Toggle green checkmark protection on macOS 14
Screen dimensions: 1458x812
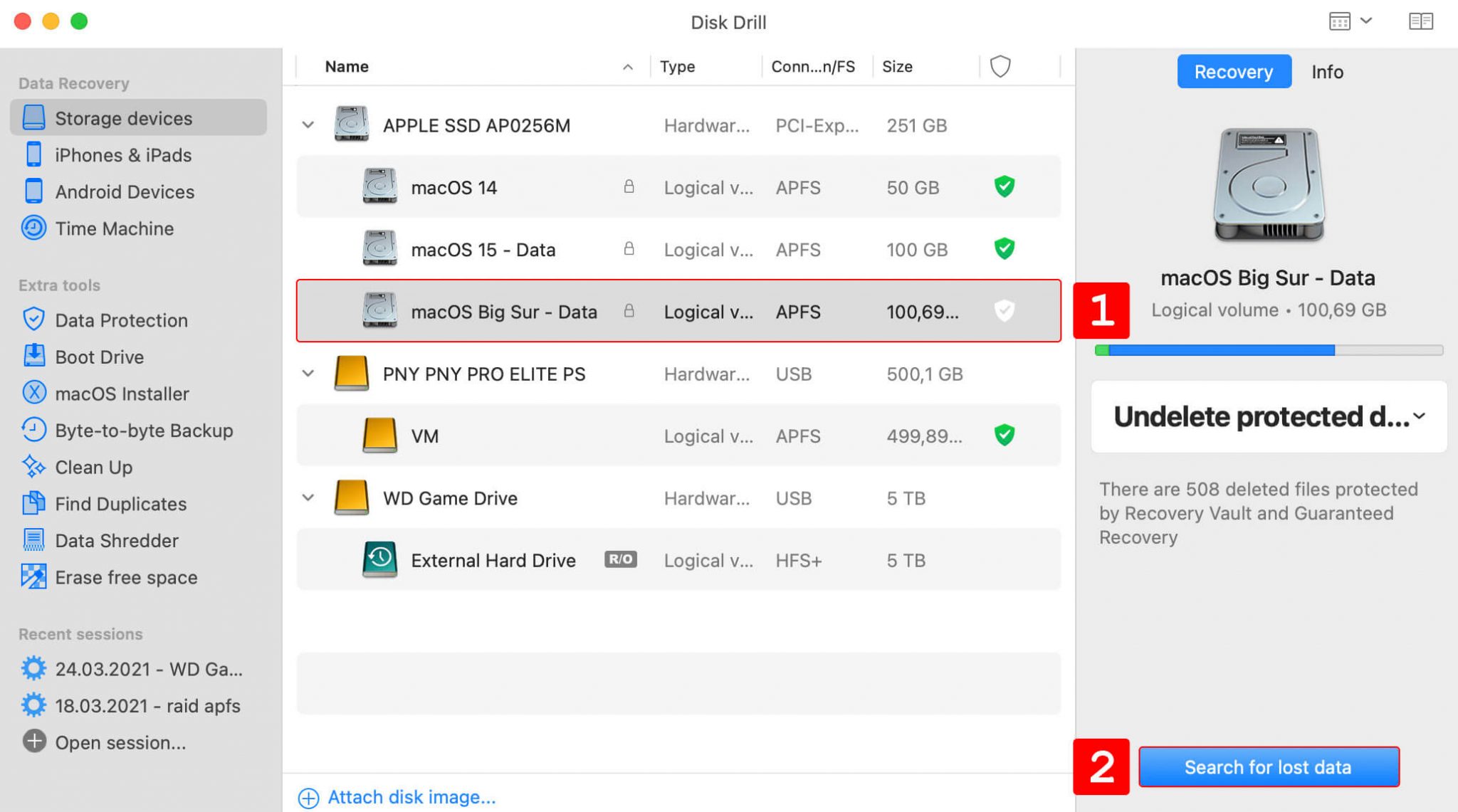(1004, 187)
